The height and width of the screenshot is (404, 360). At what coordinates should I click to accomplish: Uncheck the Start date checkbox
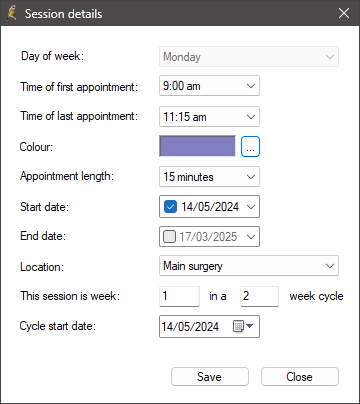point(170,207)
